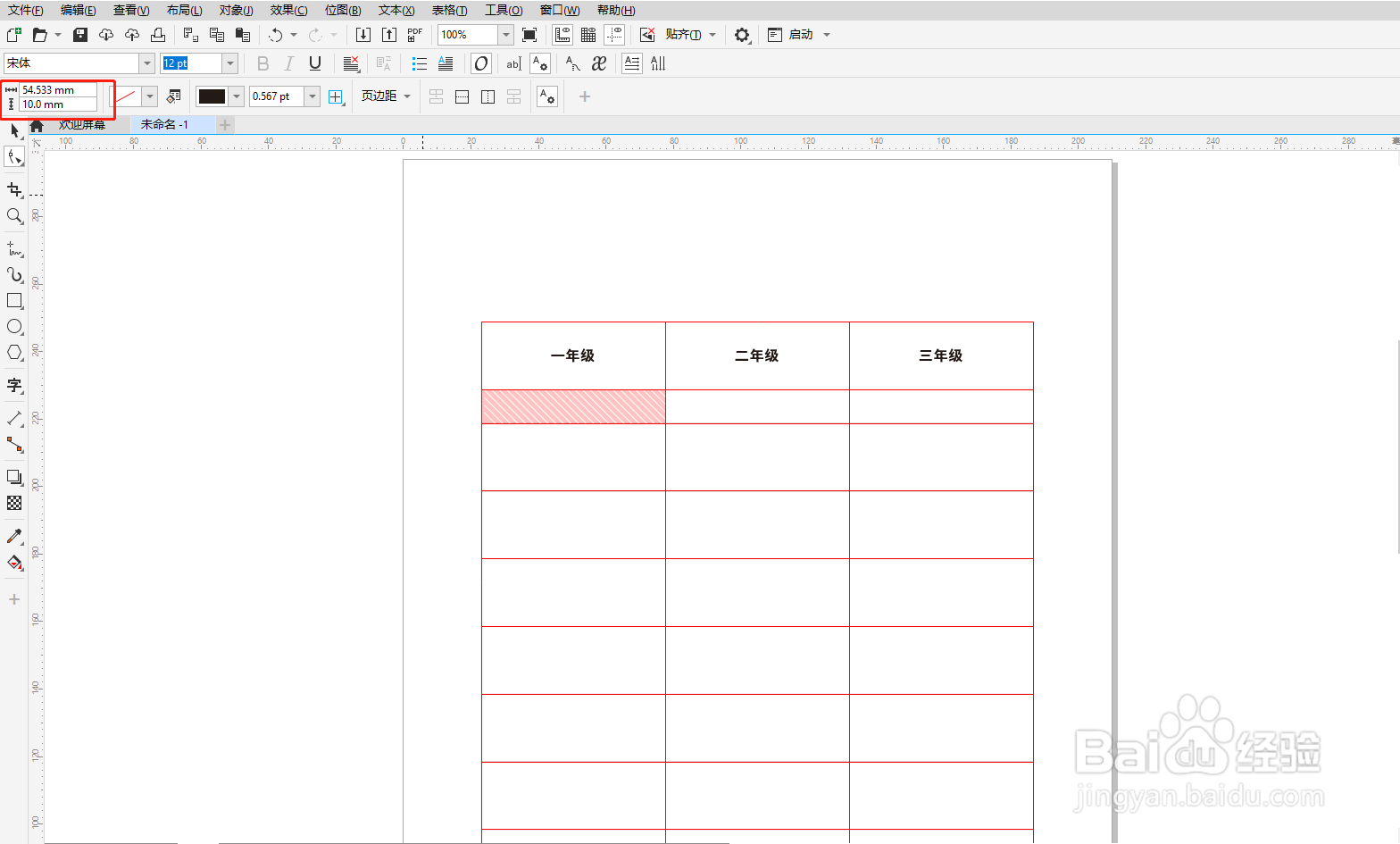This screenshot has height=844, width=1400.
Task: Click the table header cell 三年级
Action: point(941,355)
